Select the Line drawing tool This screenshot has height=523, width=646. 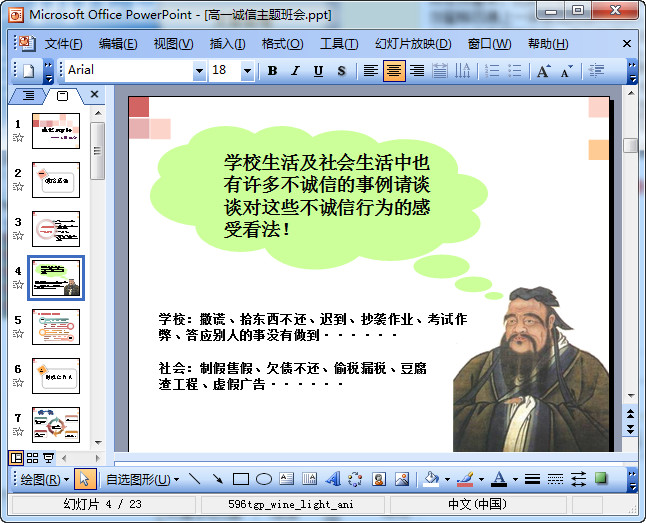(194, 479)
